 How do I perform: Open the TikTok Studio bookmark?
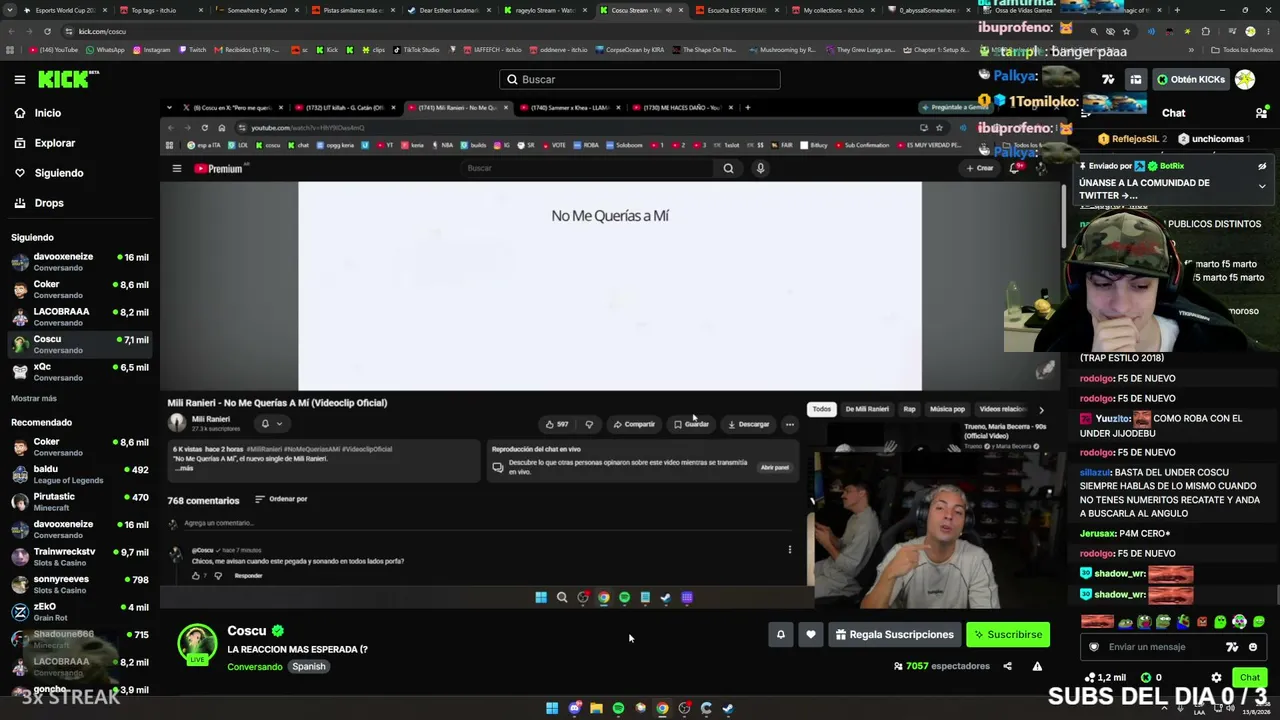tap(415, 50)
